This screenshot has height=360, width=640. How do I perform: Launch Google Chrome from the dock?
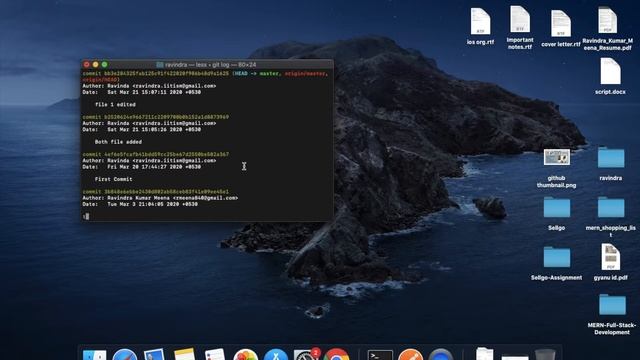click(x=336, y=354)
